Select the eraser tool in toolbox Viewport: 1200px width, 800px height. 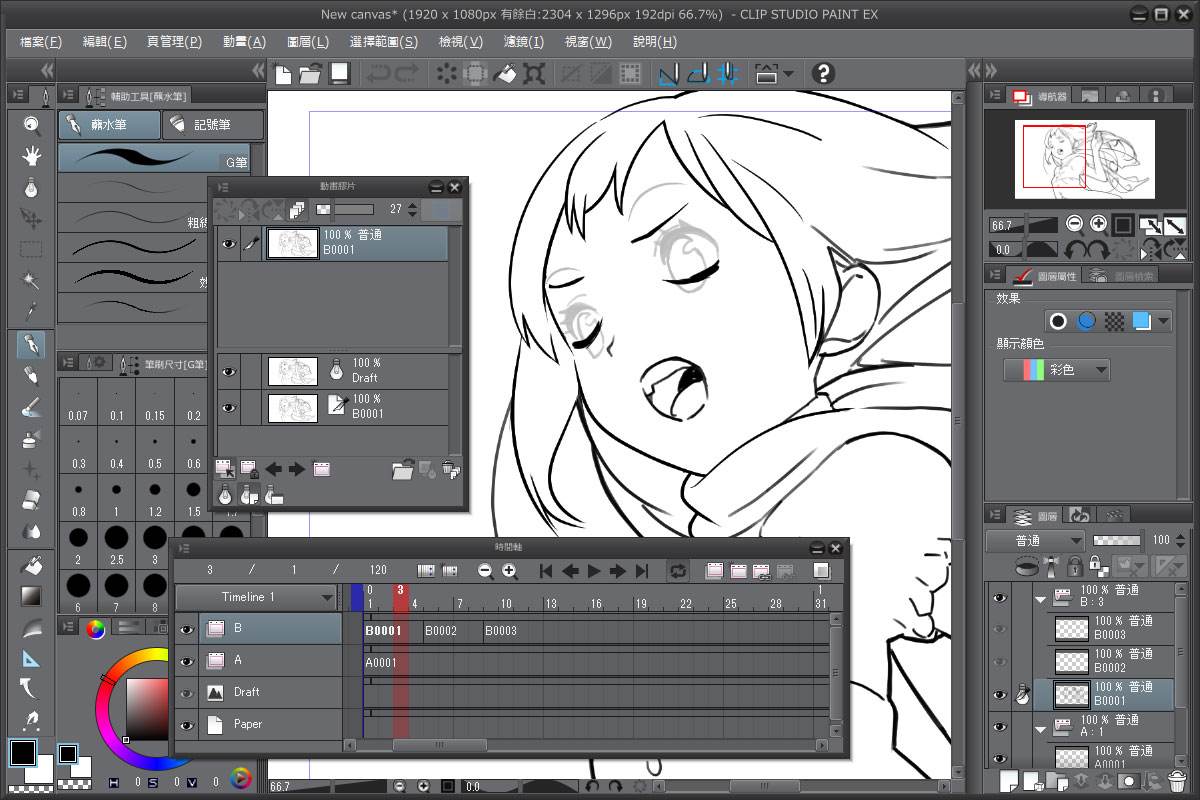tap(32, 497)
